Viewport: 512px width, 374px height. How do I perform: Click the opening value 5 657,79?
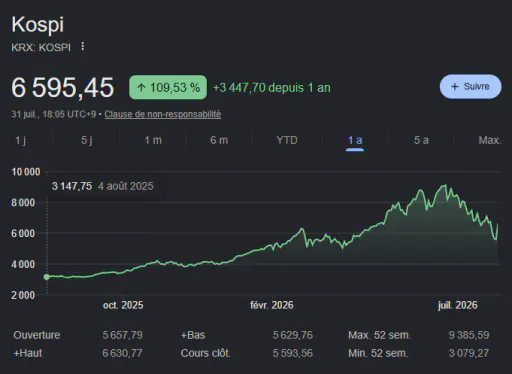point(122,335)
